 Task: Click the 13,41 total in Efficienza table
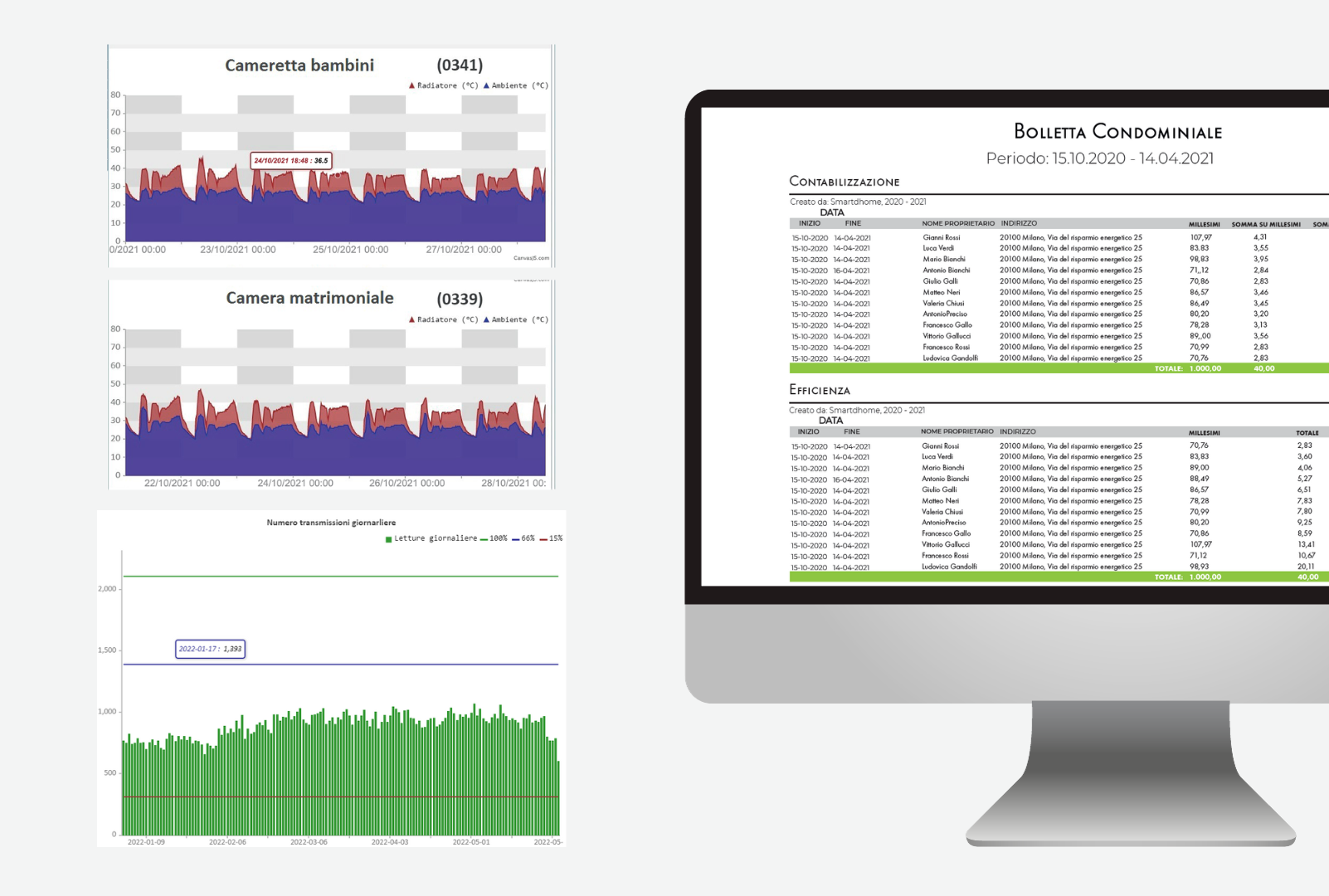(1306, 544)
